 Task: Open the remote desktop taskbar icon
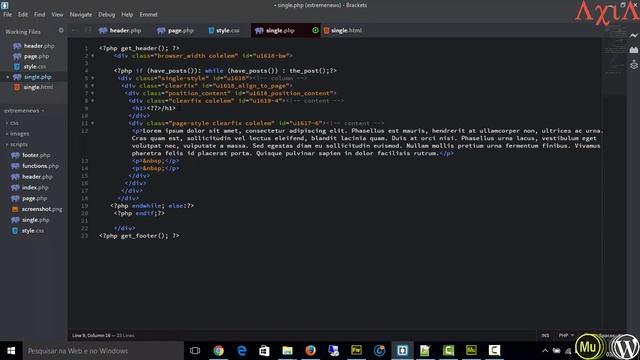(x=333, y=350)
